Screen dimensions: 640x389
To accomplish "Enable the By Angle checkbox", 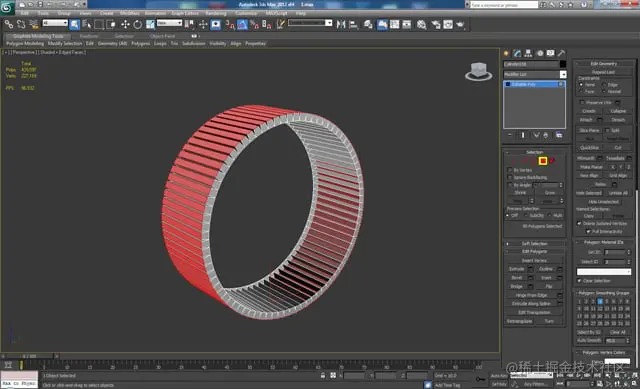I will click(510, 185).
